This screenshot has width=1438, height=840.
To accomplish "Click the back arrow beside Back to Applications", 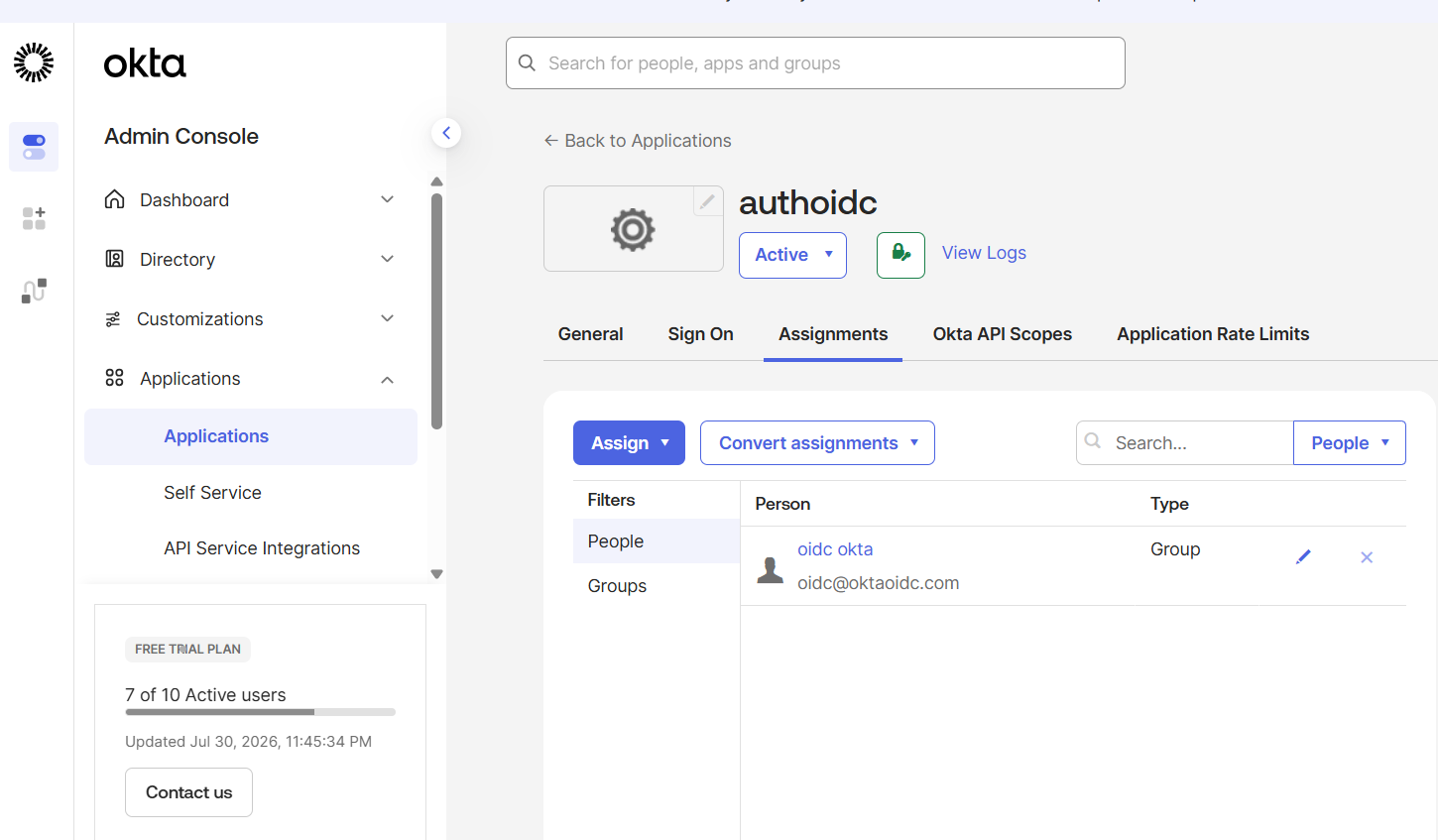I will coord(551,141).
